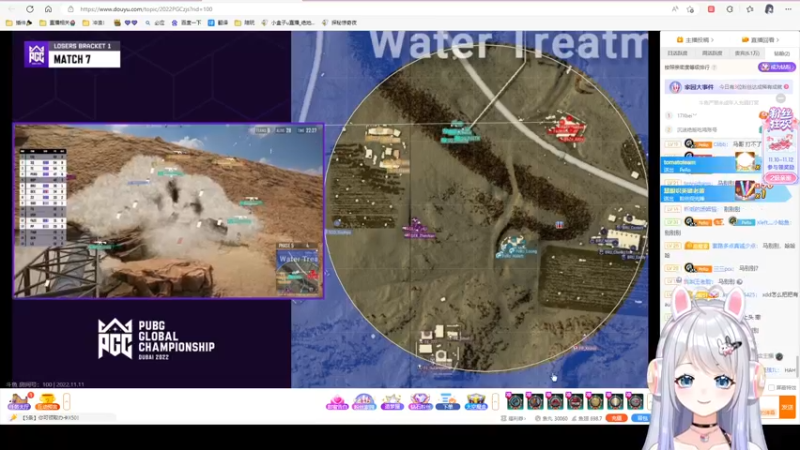This screenshot has width=800, height=450.
Task: Open the blue backpack button
Action: [x=641, y=418]
